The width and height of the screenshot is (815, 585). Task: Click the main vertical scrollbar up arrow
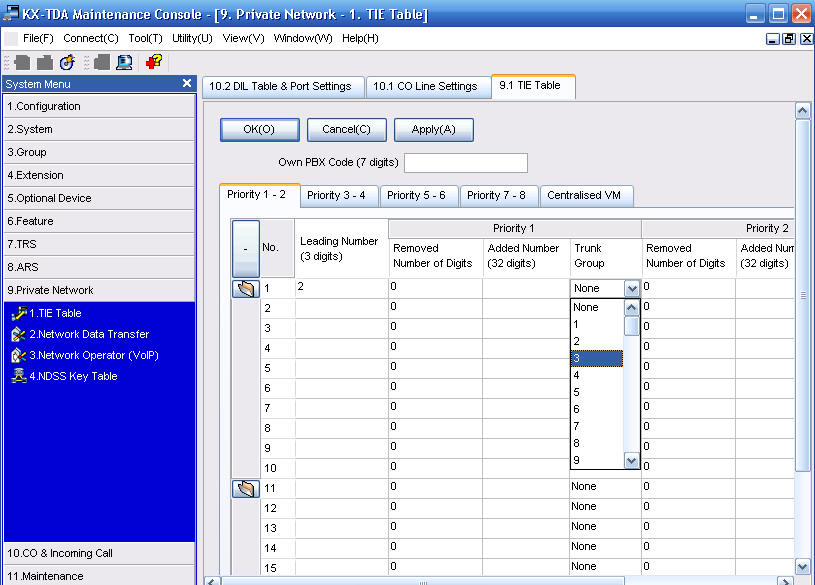[x=803, y=110]
